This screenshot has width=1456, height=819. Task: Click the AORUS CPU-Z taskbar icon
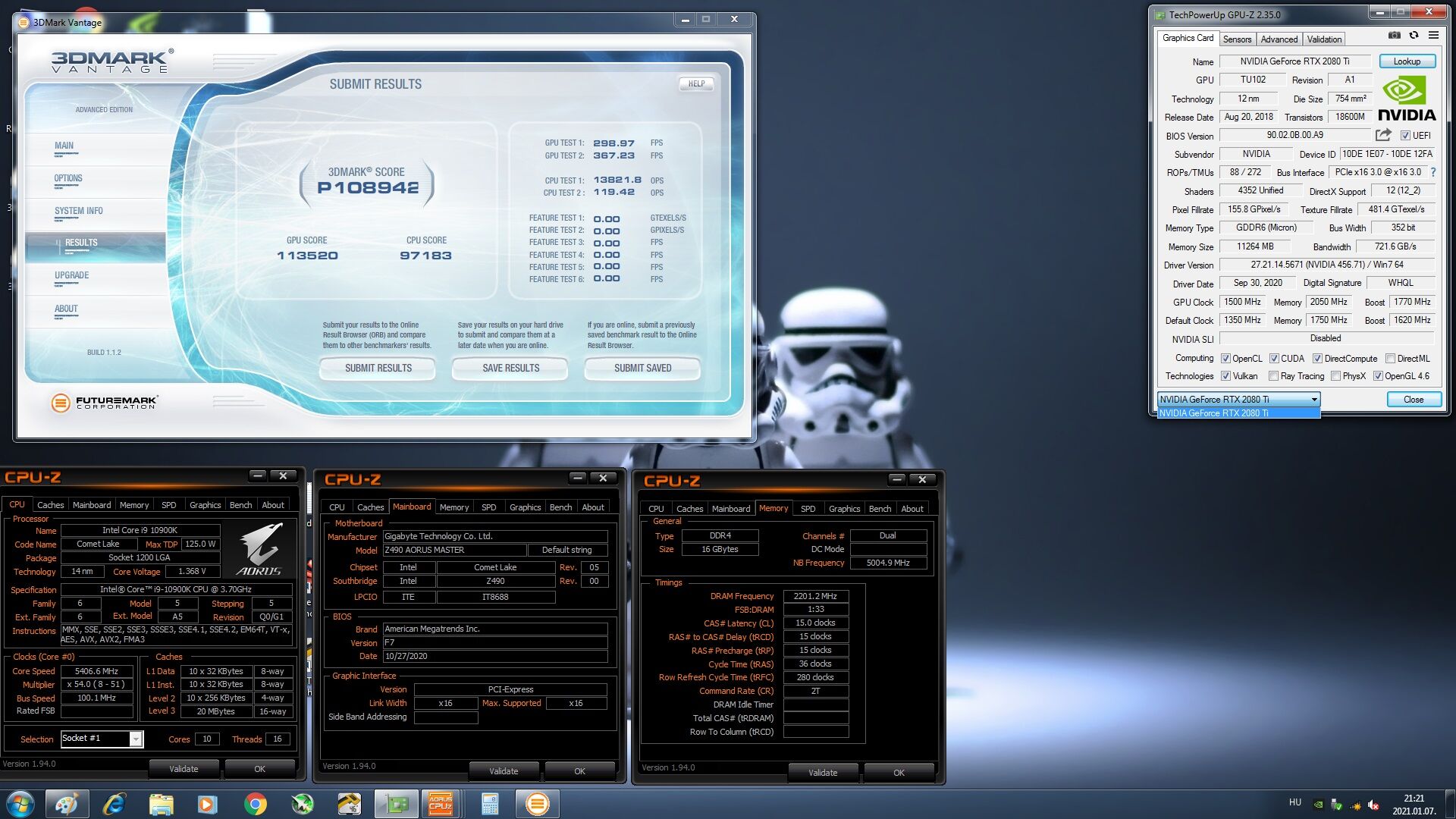pyautogui.click(x=441, y=804)
